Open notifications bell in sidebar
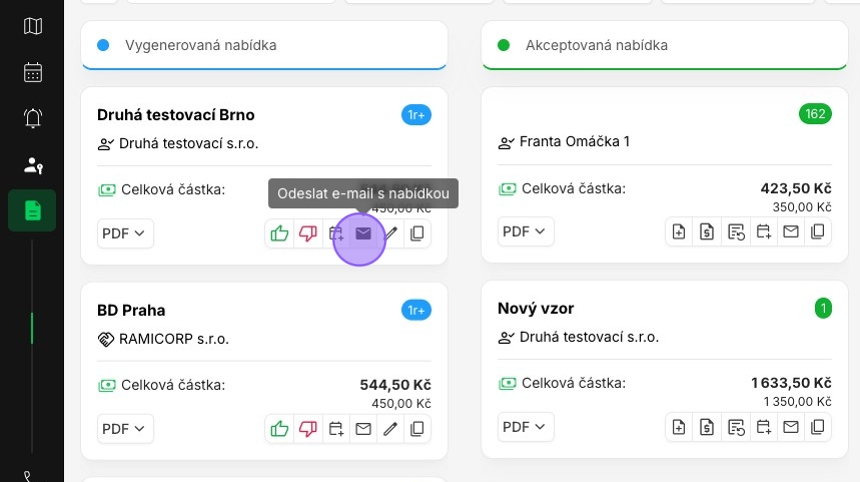 click(x=33, y=118)
